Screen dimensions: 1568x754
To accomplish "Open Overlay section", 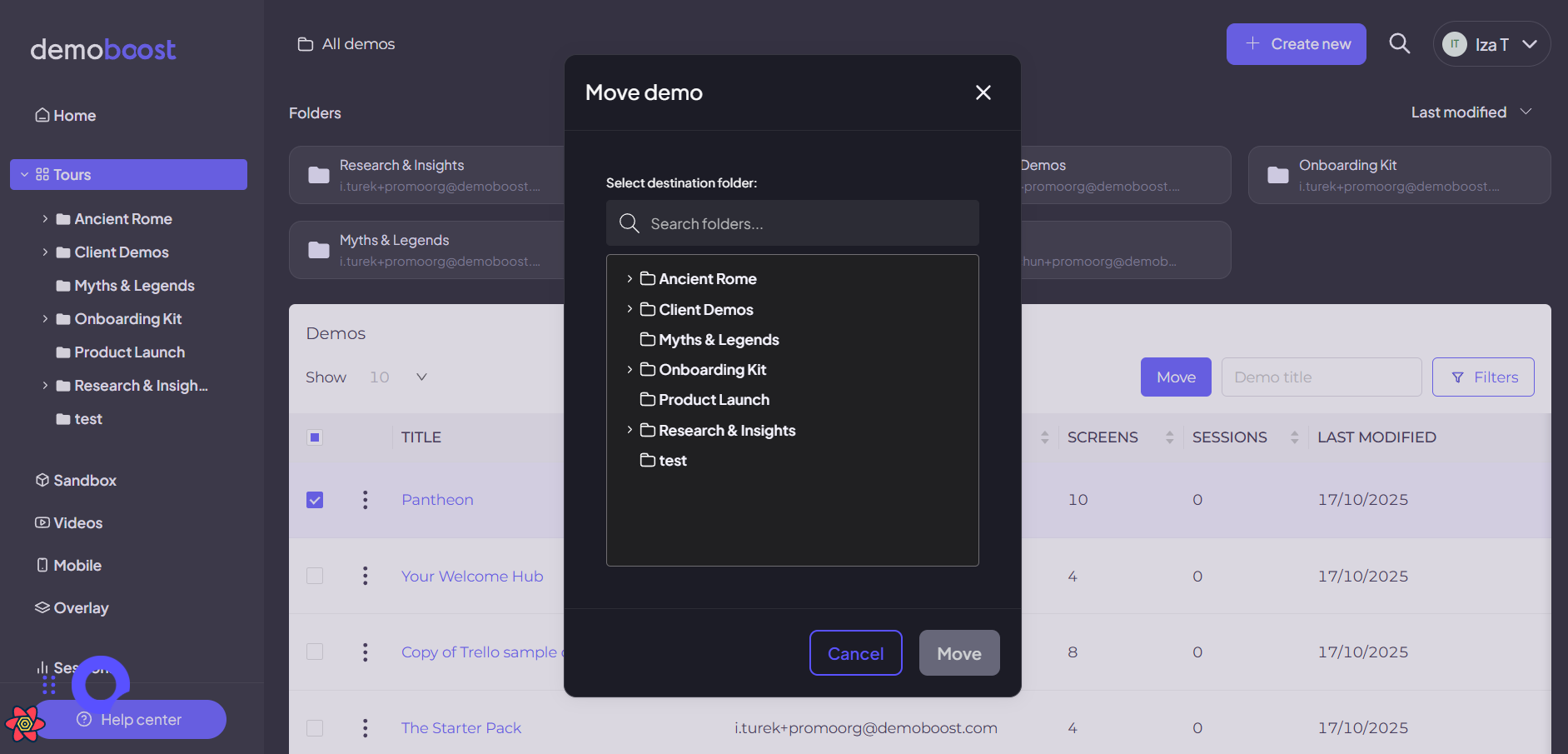I will click(72, 608).
